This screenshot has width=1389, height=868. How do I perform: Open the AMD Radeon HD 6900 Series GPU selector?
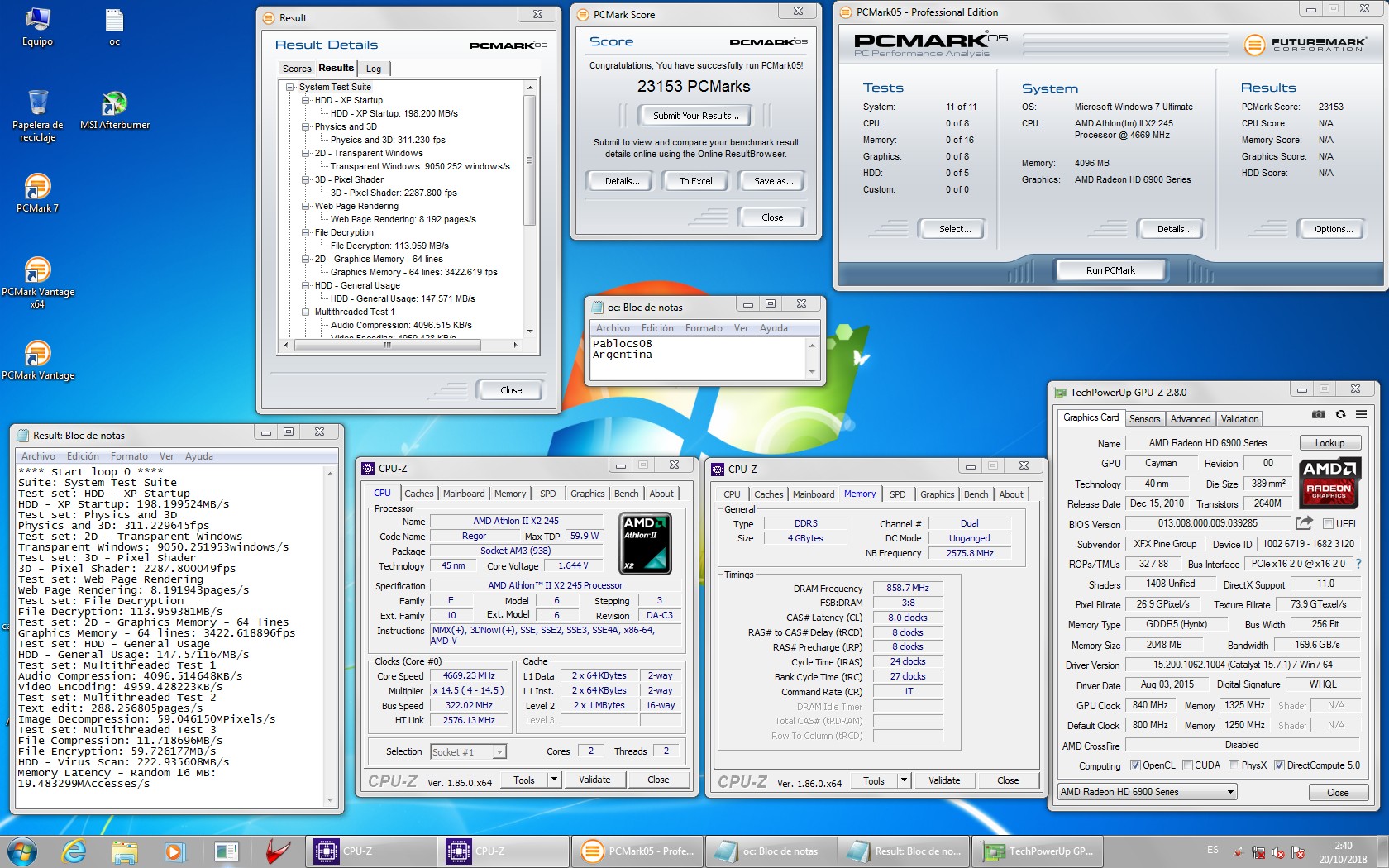[x=1147, y=792]
